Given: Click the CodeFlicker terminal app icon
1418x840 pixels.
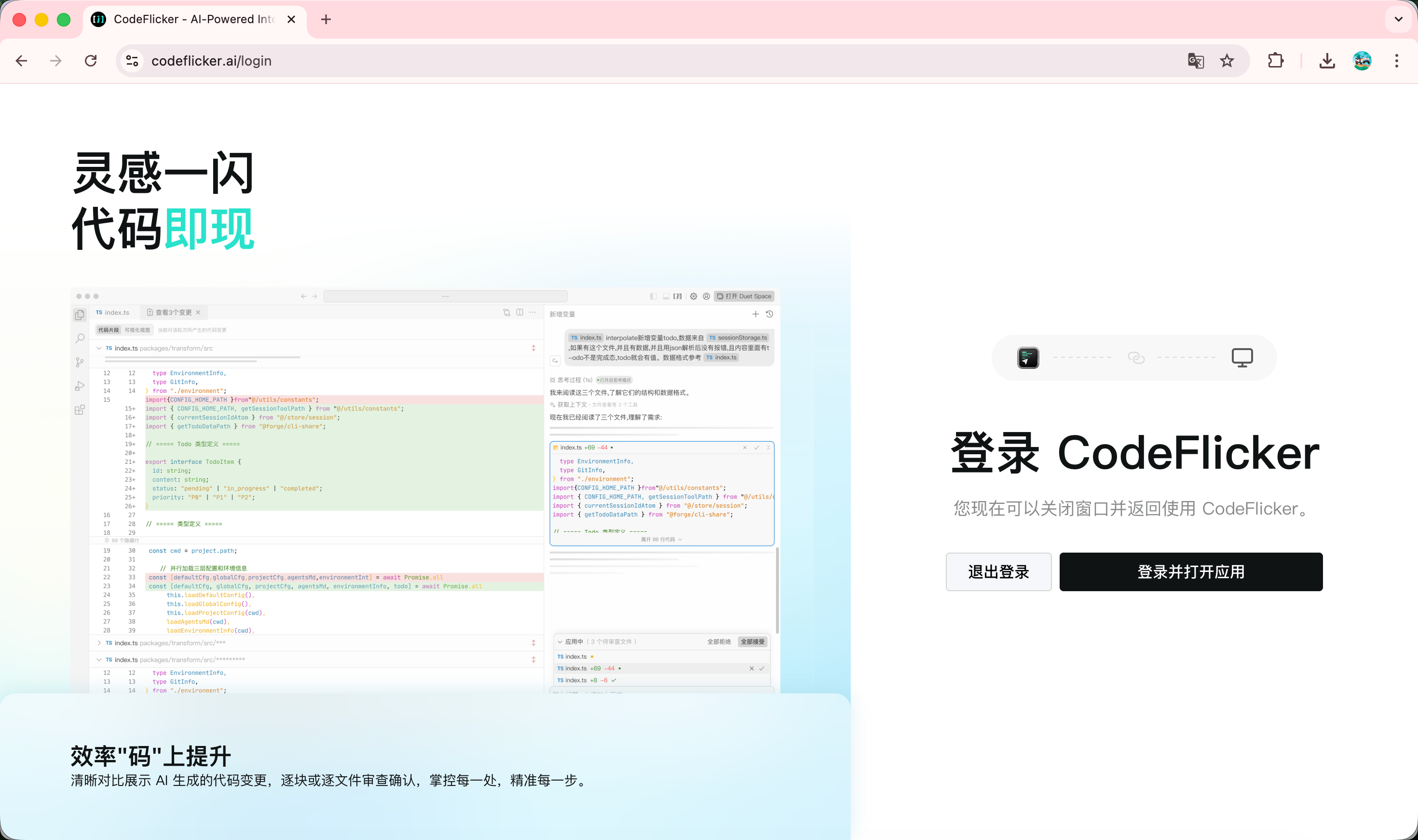Looking at the screenshot, I should click(x=1028, y=358).
